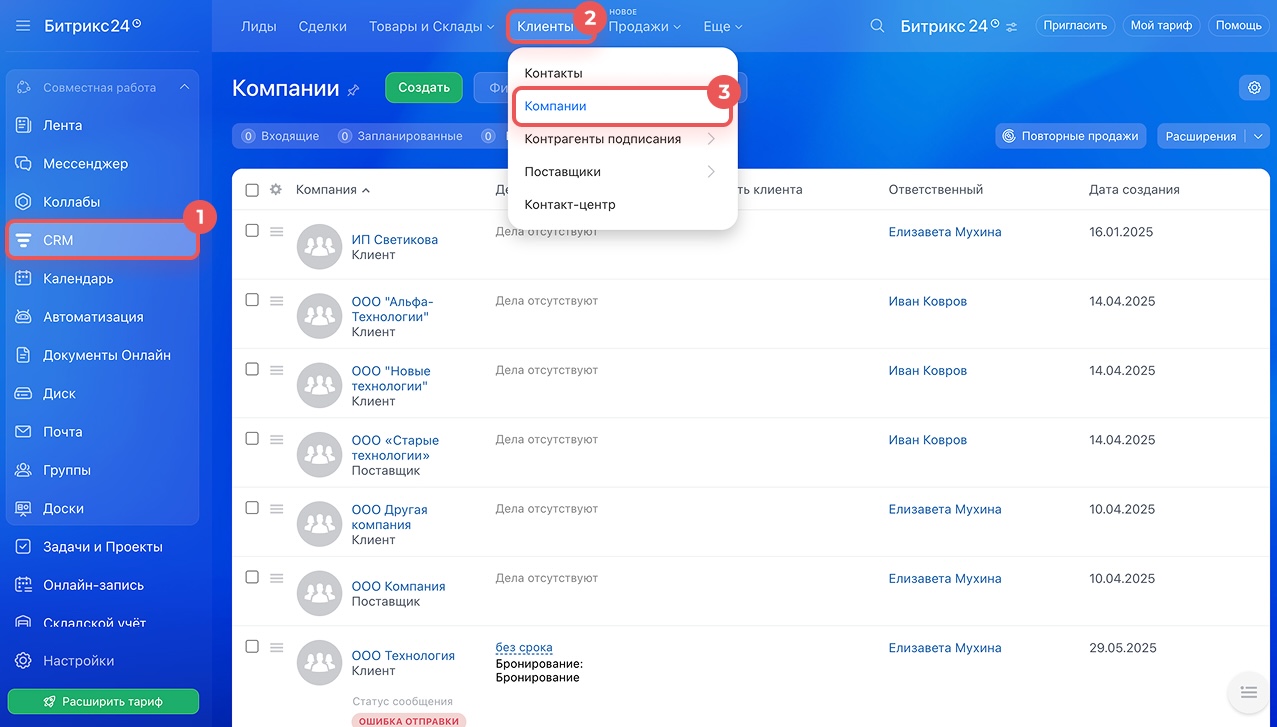Expand Контрагенты подписания submenu

click(711, 139)
